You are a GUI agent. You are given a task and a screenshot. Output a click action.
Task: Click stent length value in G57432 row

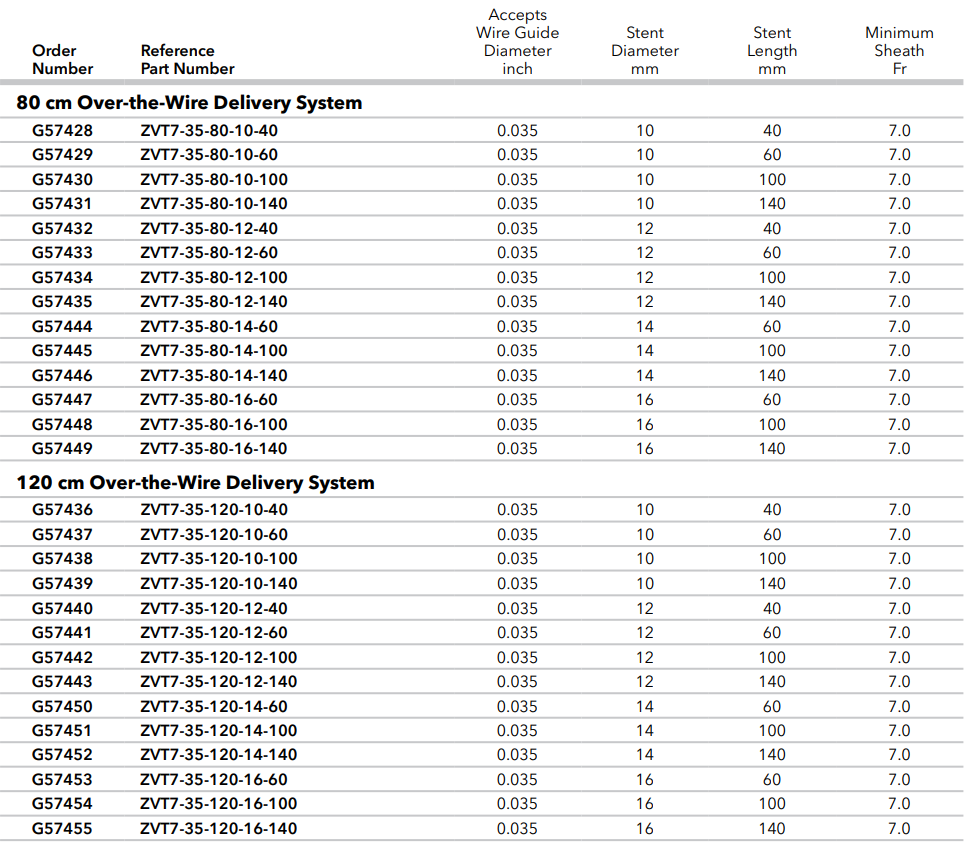pos(772,229)
